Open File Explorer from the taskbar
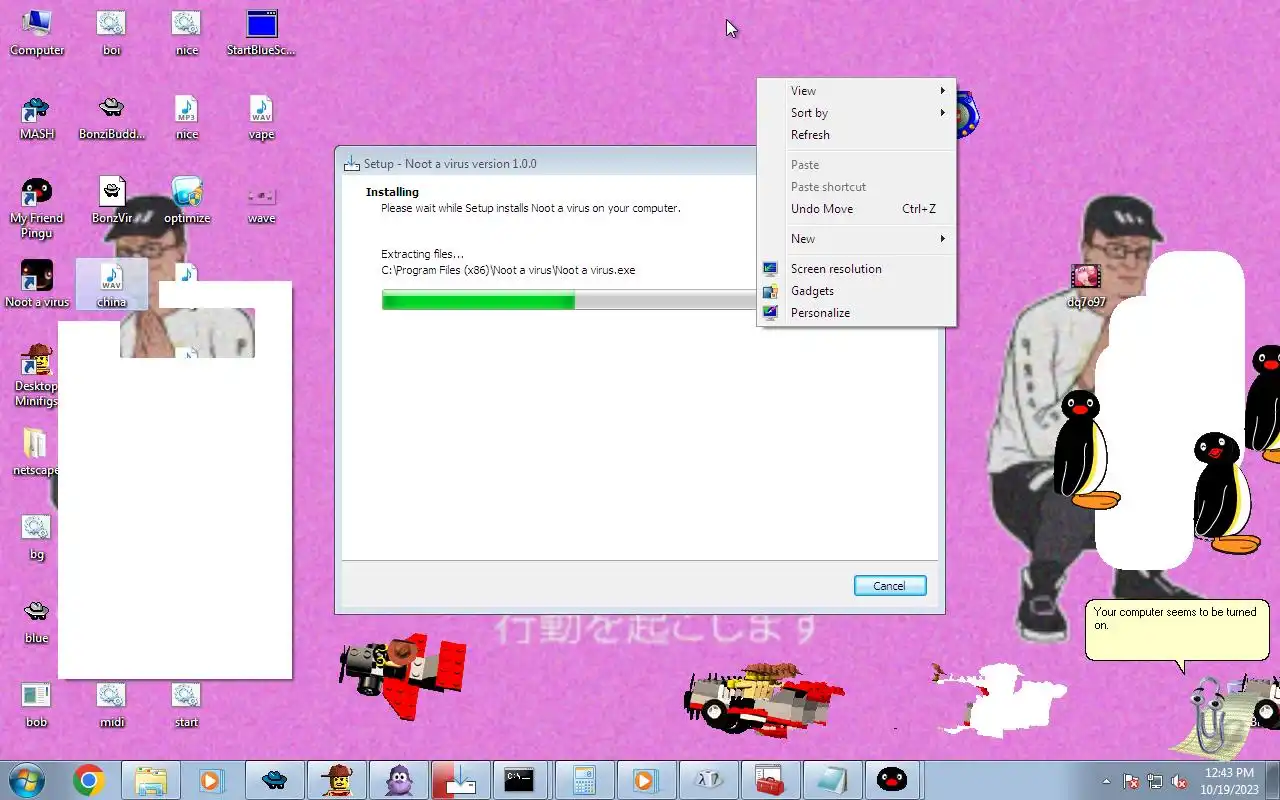 [151, 780]
